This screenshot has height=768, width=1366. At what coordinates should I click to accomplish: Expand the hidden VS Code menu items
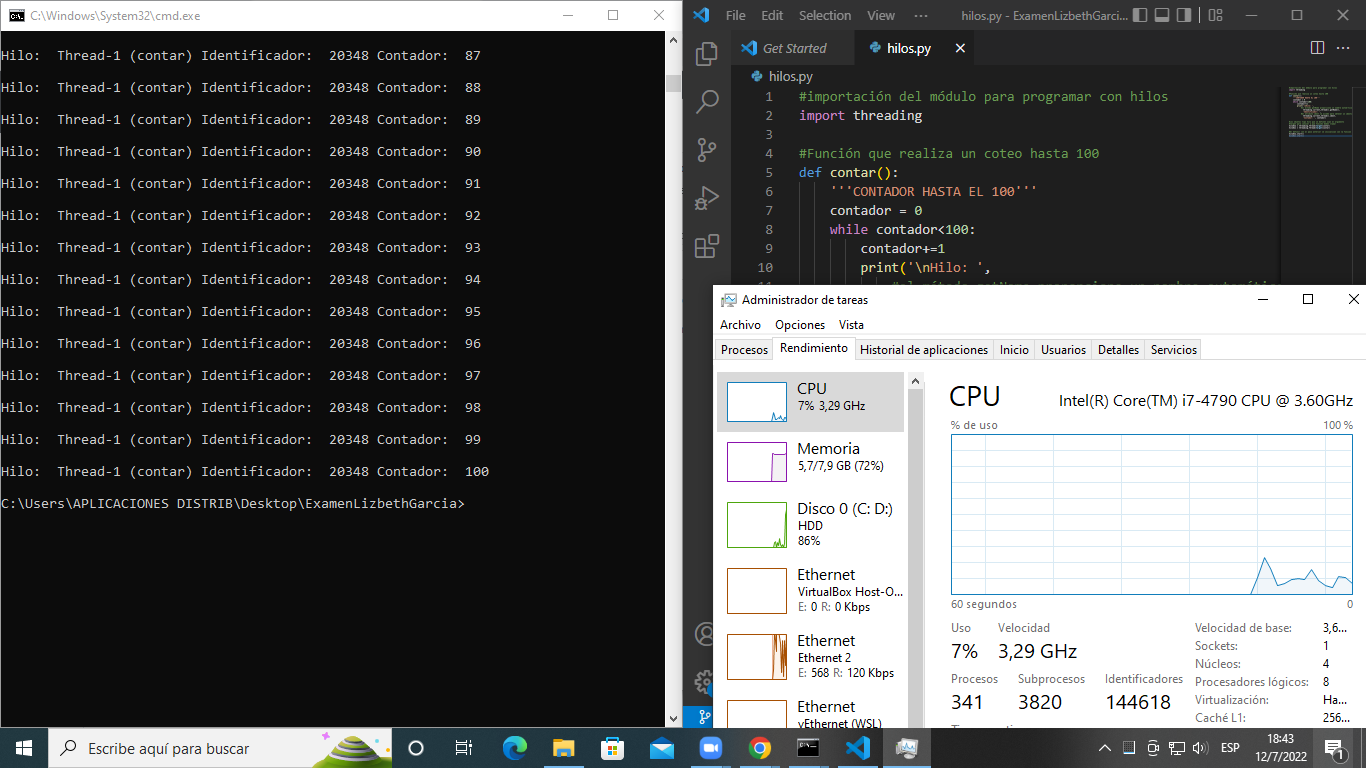[x=921, y=15]
